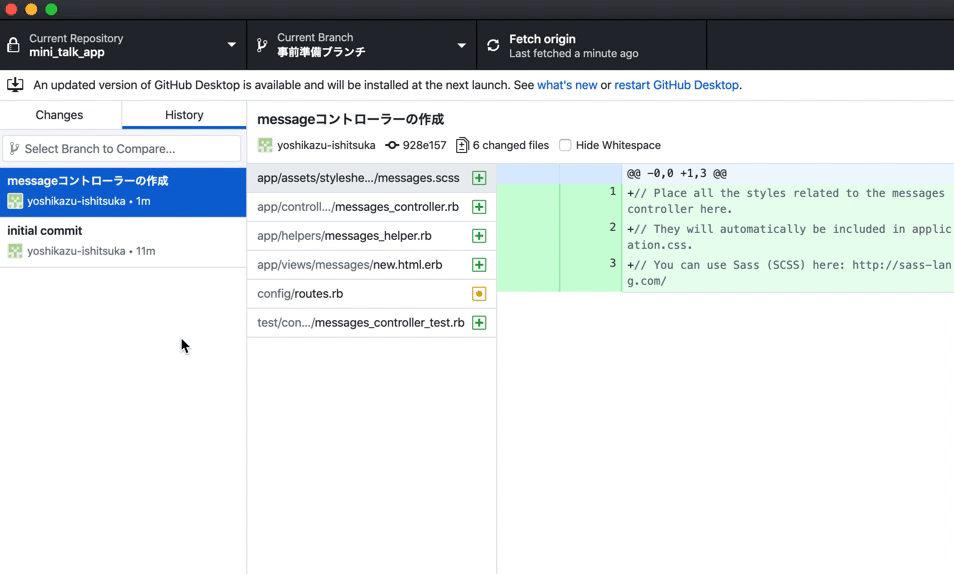Click the author avatar in the commit header
954x574 pixels.
click(265, 145)
